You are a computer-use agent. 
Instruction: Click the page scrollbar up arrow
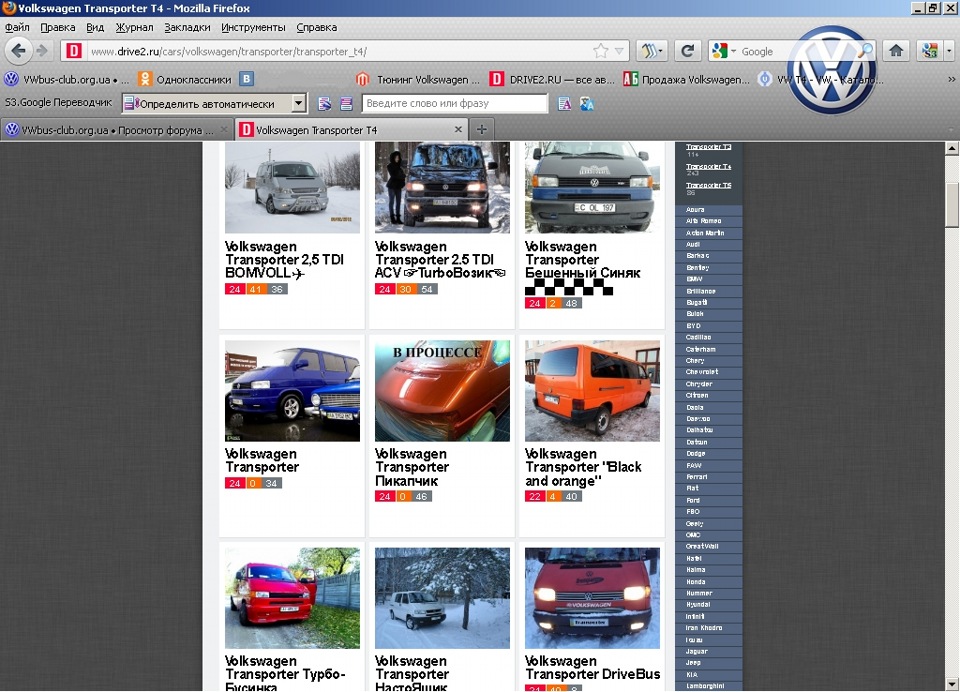(x=951, y=148)
